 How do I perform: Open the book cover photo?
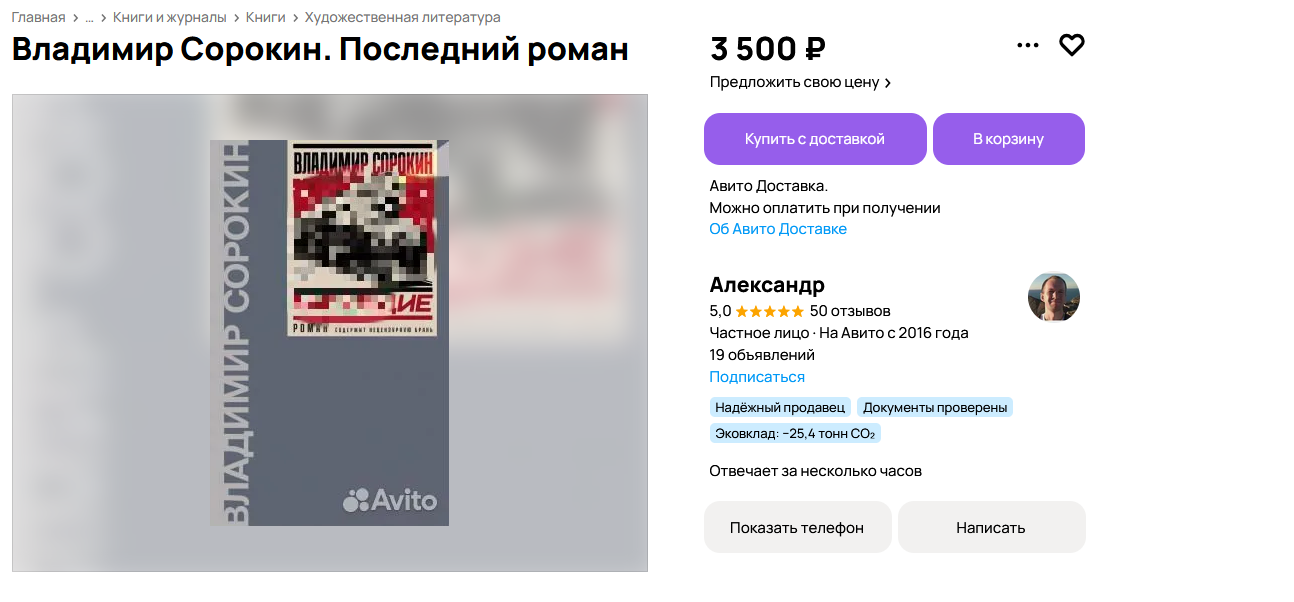[x=330, y=333]
